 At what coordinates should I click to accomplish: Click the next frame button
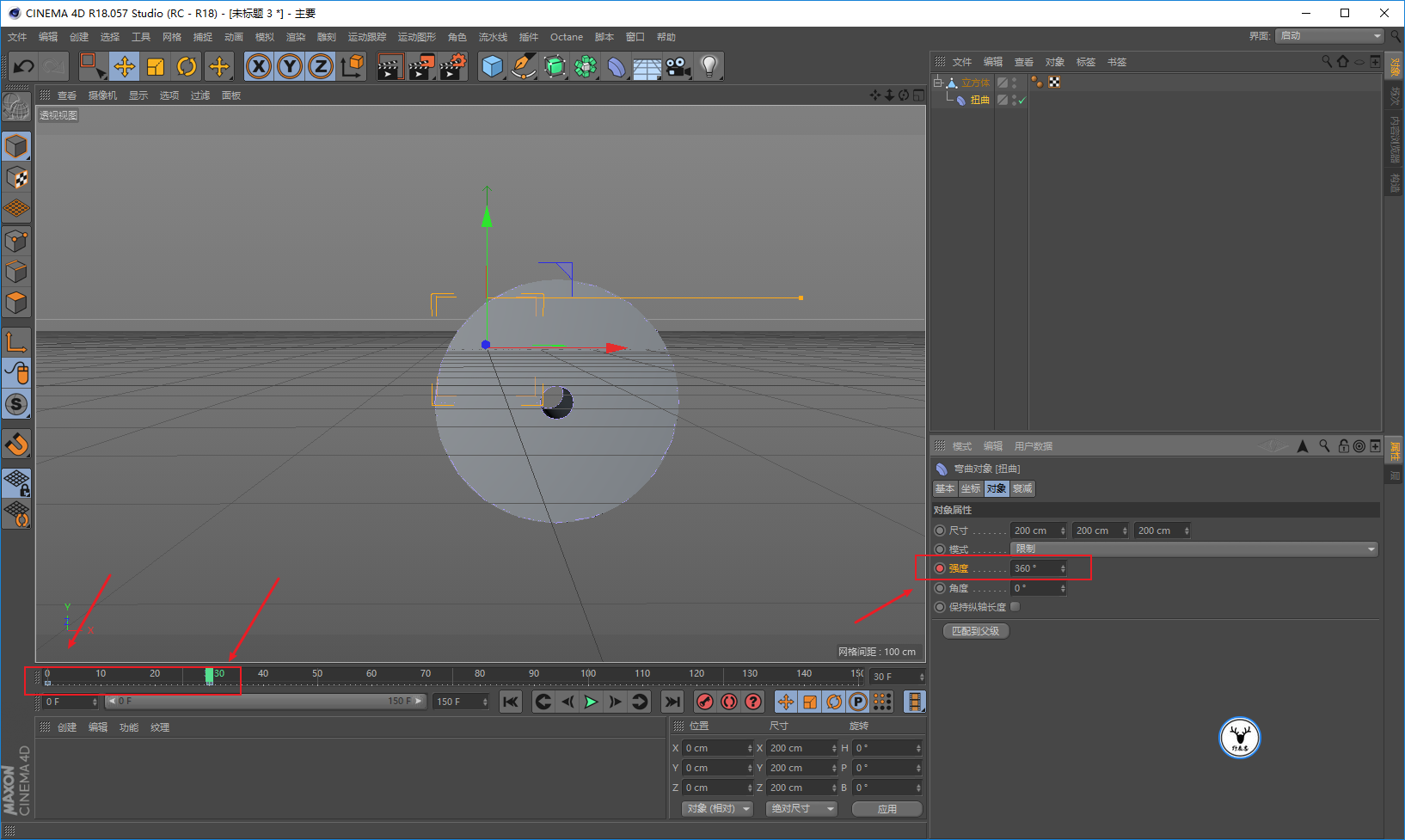click(615, 702)
